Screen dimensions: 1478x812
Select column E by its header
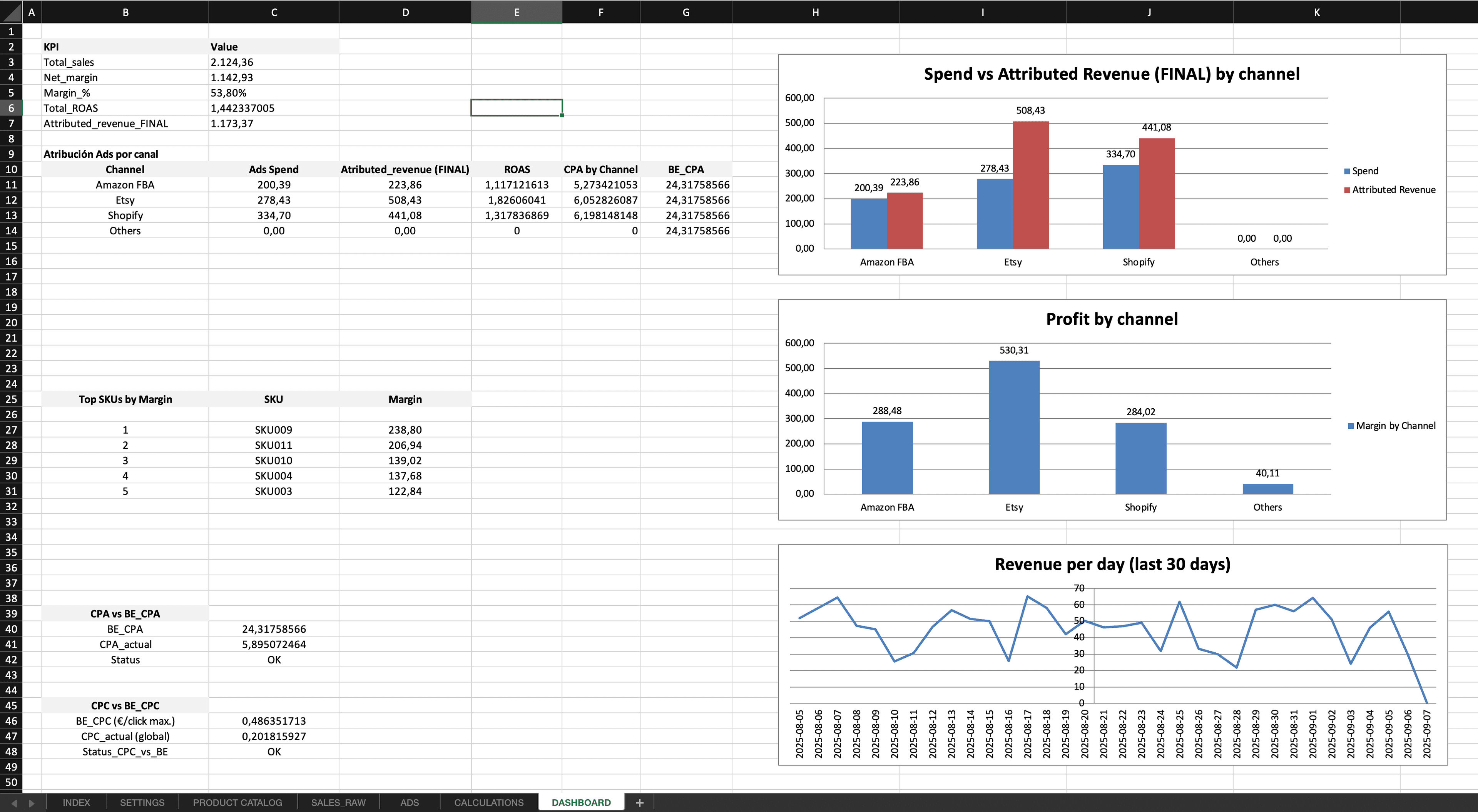[x=516, y=12]
